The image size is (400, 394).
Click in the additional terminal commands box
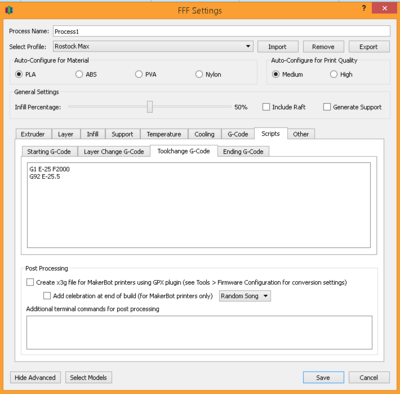[x=199, y=332]
